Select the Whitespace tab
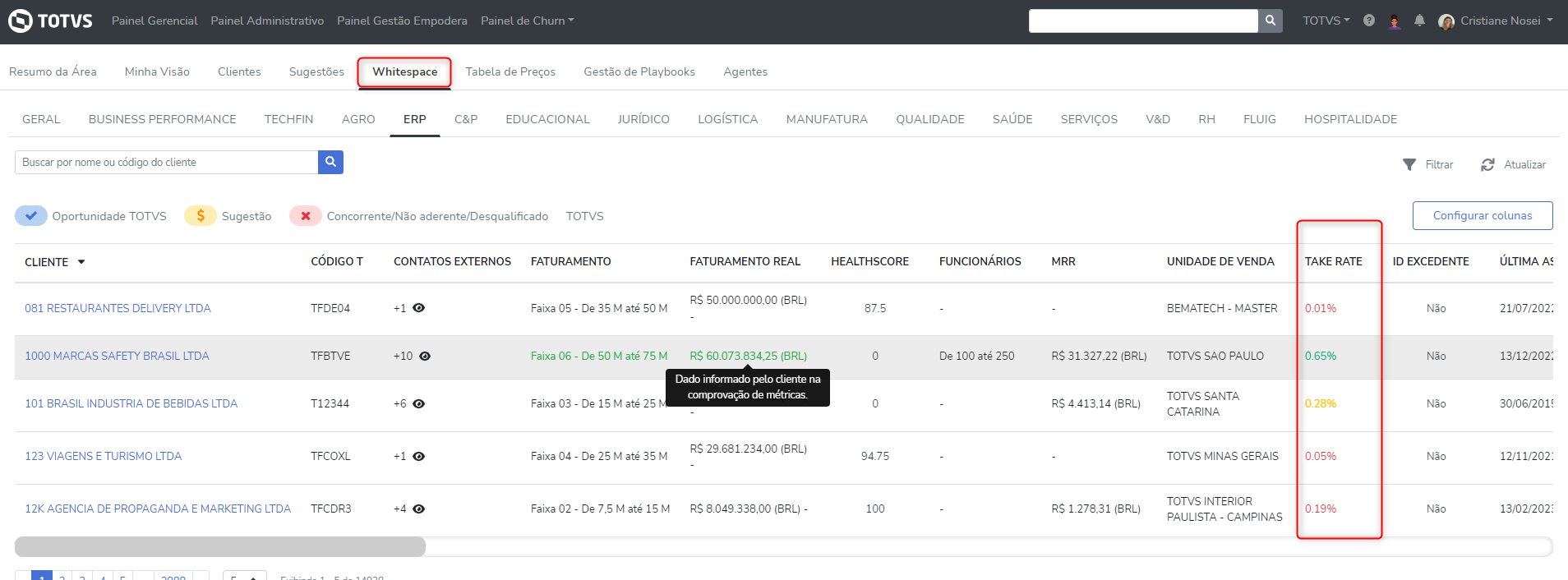Viewport: 1568px width, 580px height. click(404, 71)
